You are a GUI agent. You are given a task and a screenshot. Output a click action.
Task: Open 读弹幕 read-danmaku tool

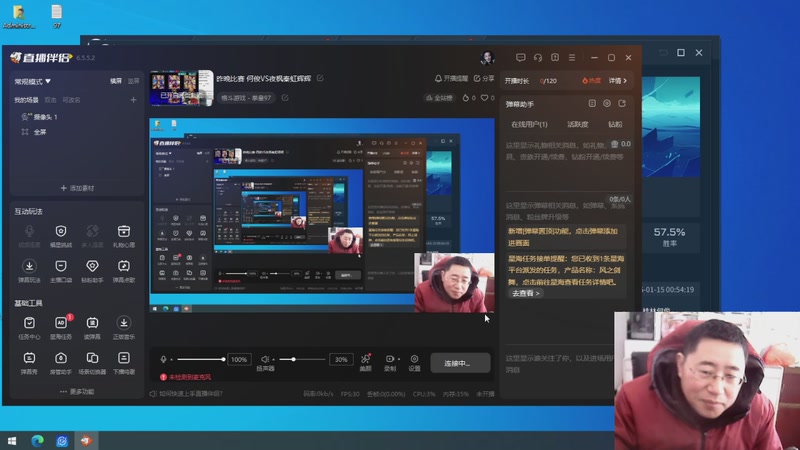(92, 328)
